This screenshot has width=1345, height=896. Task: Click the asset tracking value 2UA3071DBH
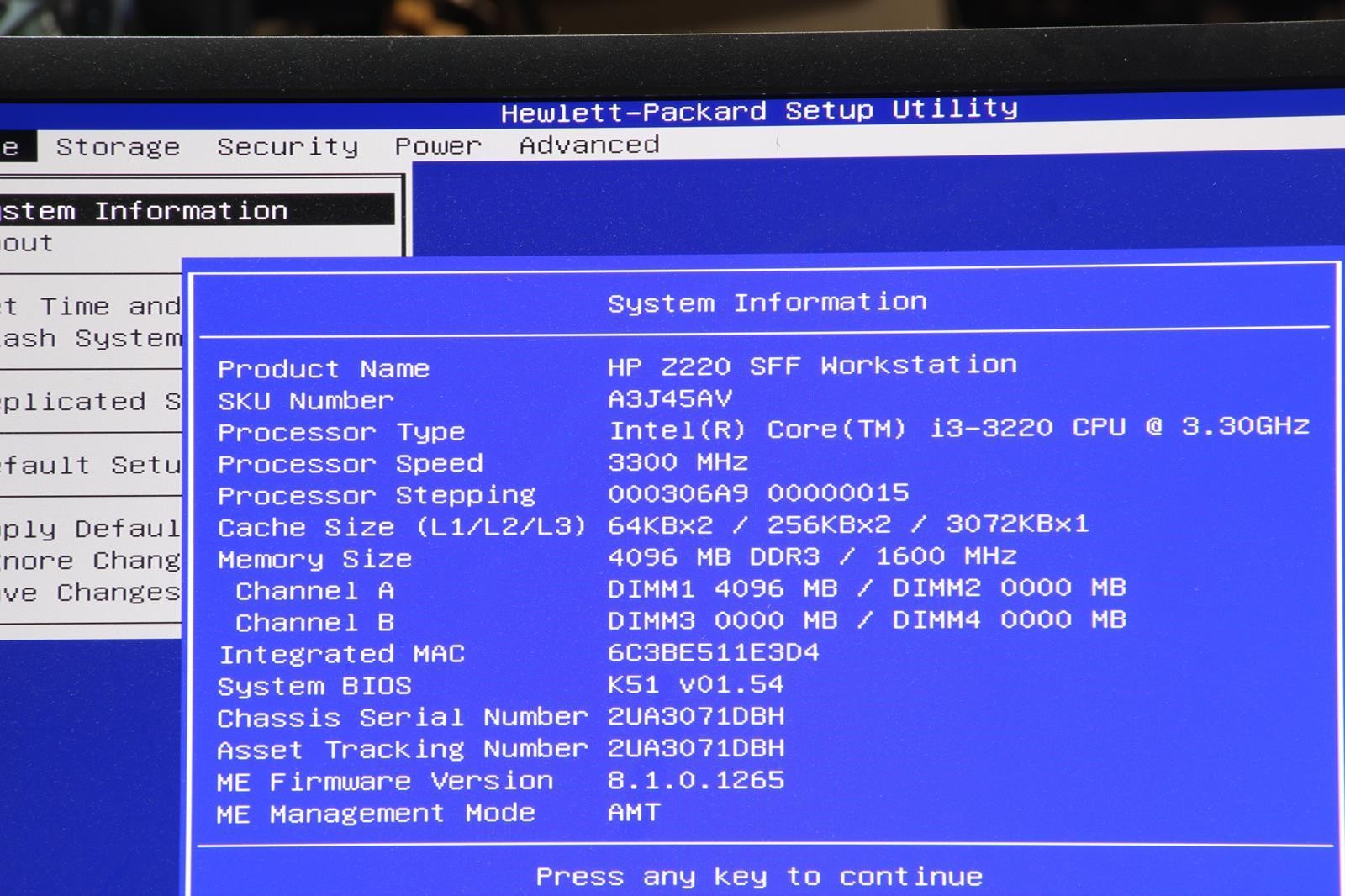(x=696, y=748)
